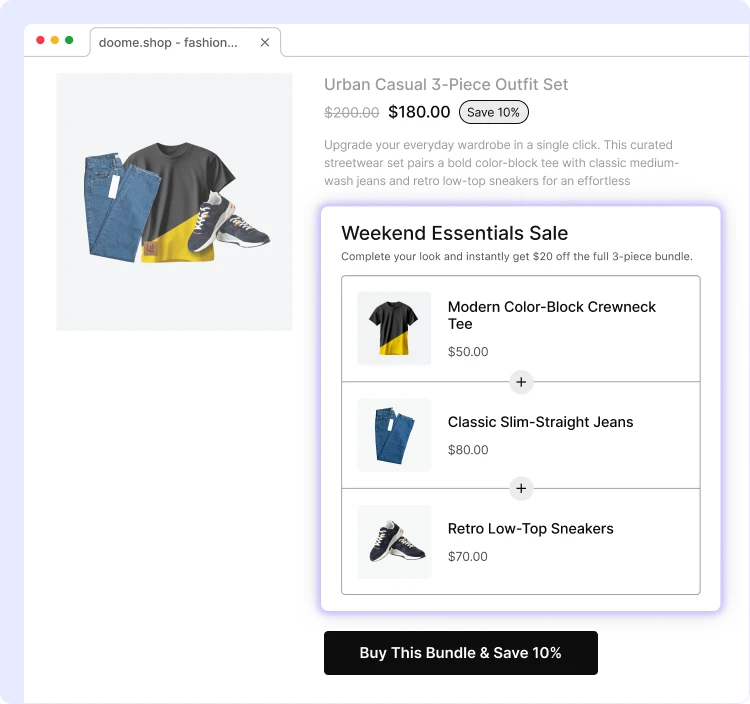Click the Urban Casual 3-Piece Outfit Set heading
The height and width of the screenshot is (704, 750).
[446, 84]
